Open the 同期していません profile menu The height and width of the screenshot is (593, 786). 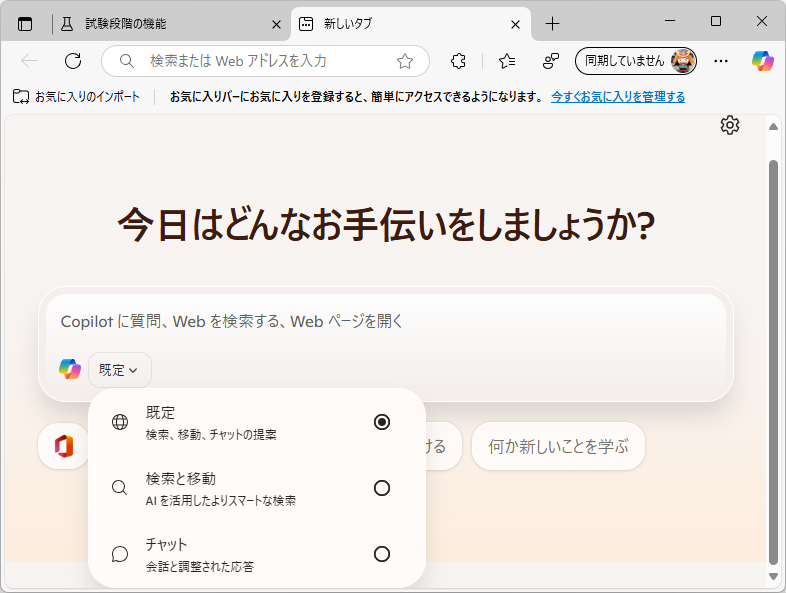pyautogui.click(x=636, y=61)
